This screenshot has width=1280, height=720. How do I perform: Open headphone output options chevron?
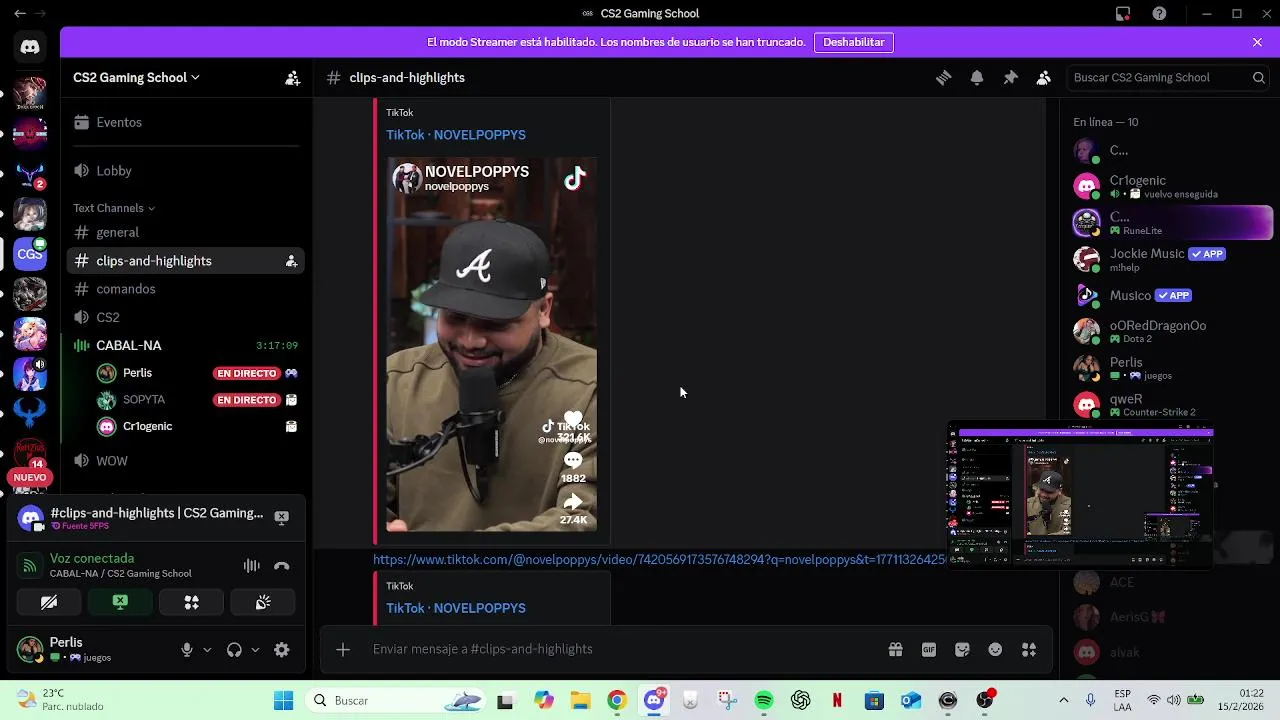pyautogui.click(x=255, y=650)
